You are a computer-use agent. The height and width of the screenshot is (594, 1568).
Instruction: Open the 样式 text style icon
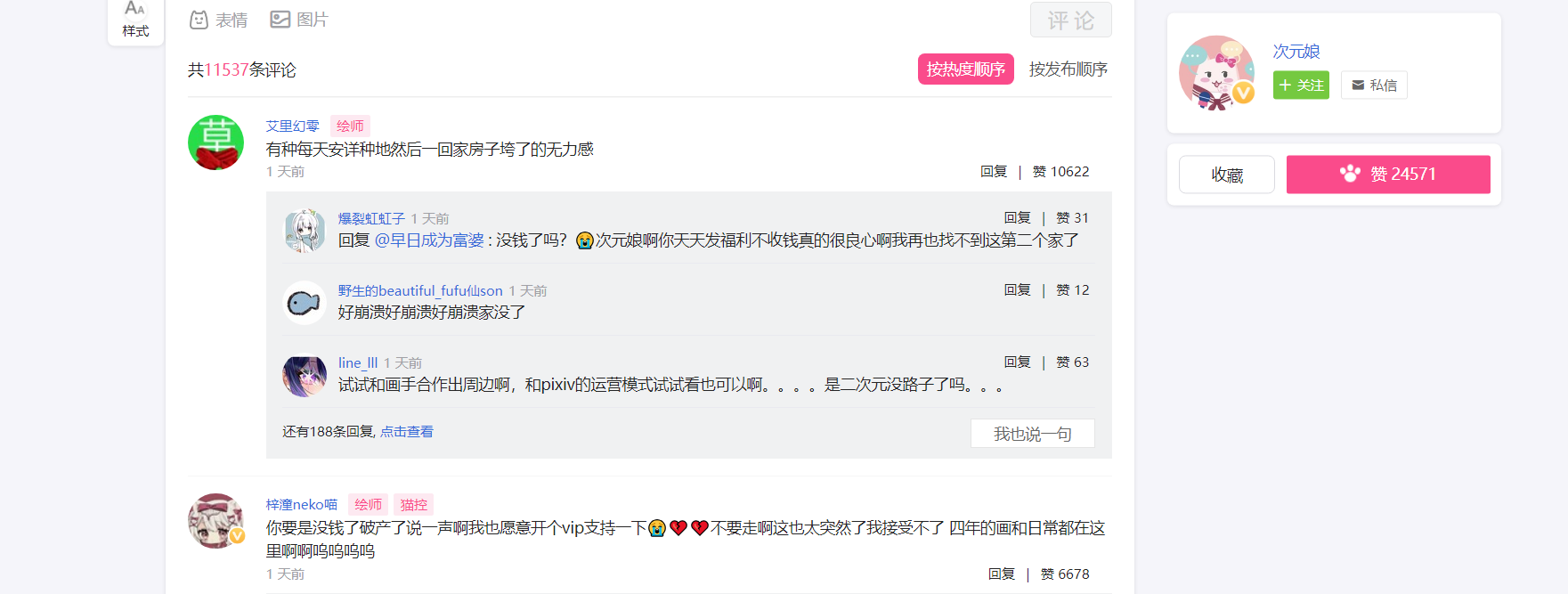click(x=135, y=20)
